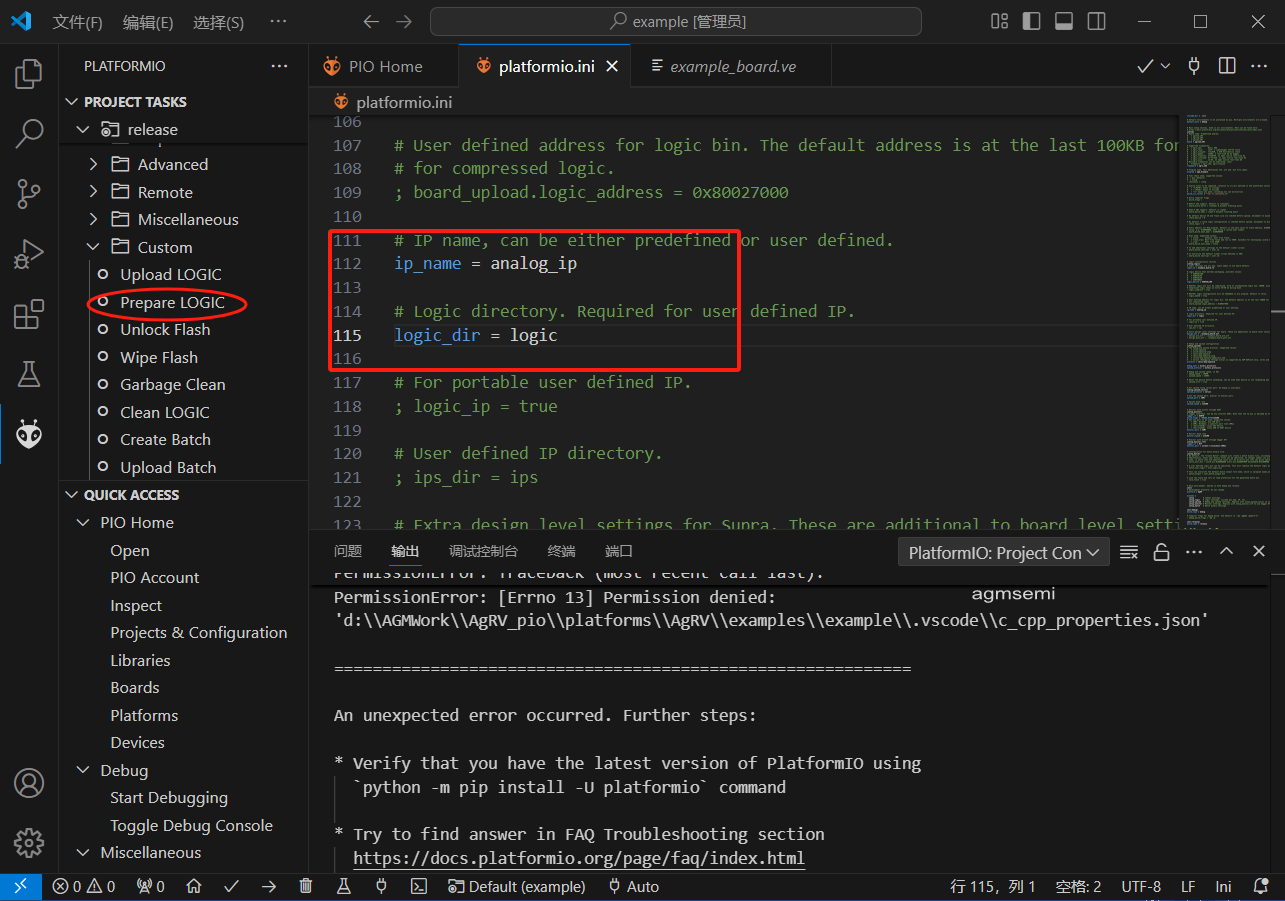Viewport: 1285px width, 901px height.
Task: Open PlatformIO terminal icon in status bar
Action: [420, 886]
